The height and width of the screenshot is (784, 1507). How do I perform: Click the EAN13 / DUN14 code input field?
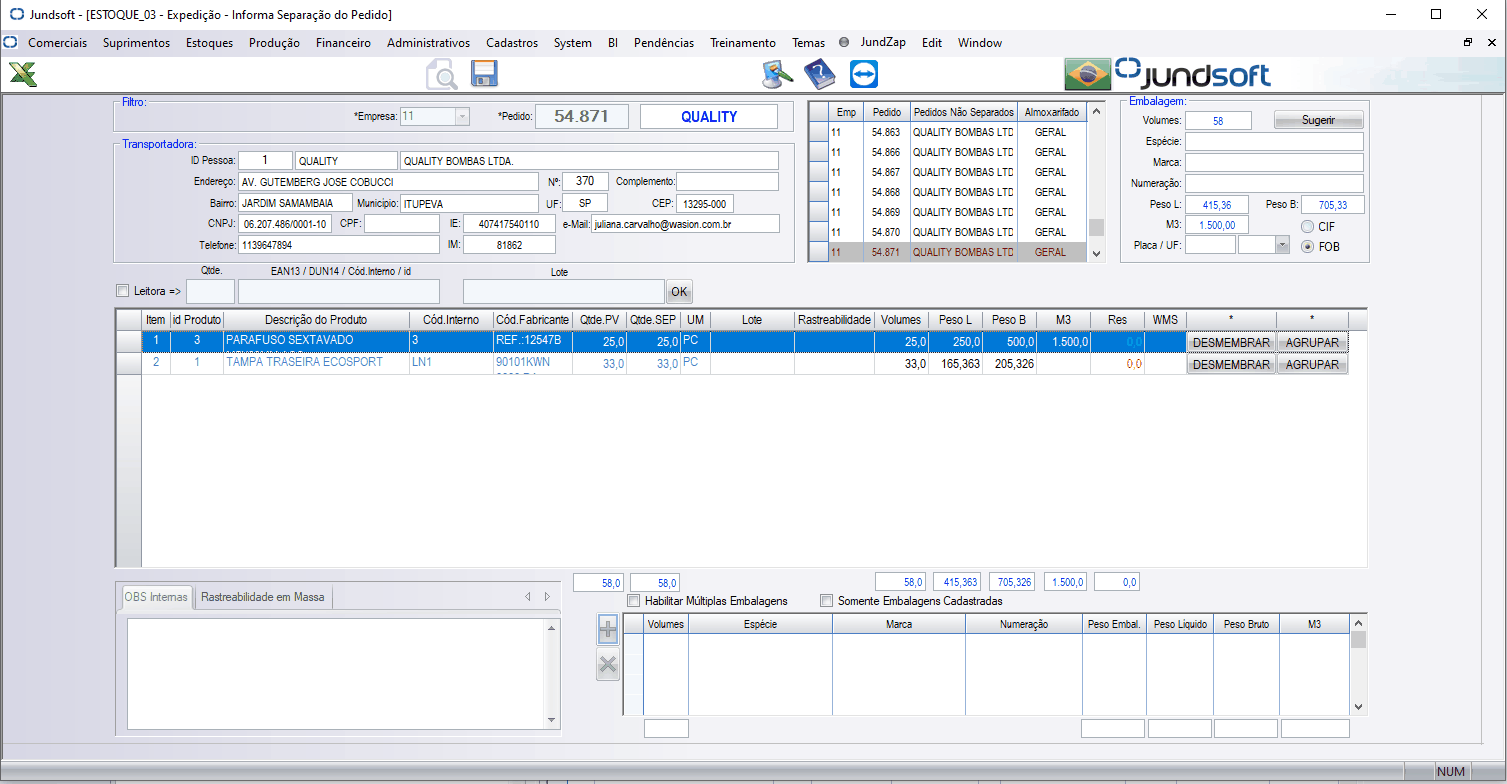pos(339,291)
